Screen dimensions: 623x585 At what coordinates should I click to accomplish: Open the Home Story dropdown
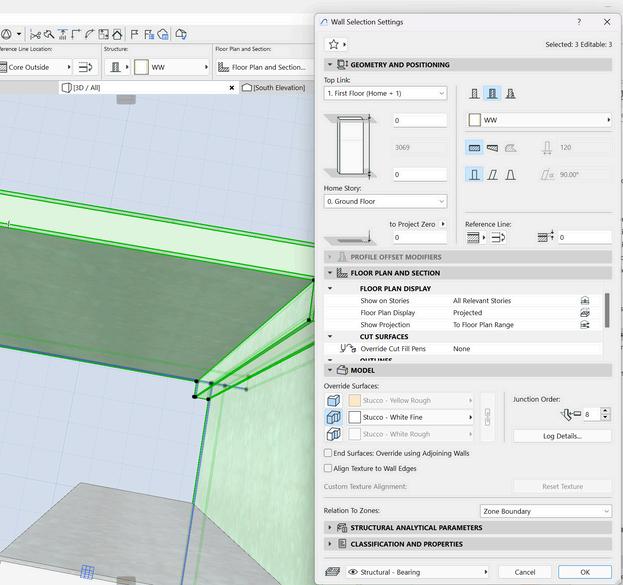click(x=385, y=201)
